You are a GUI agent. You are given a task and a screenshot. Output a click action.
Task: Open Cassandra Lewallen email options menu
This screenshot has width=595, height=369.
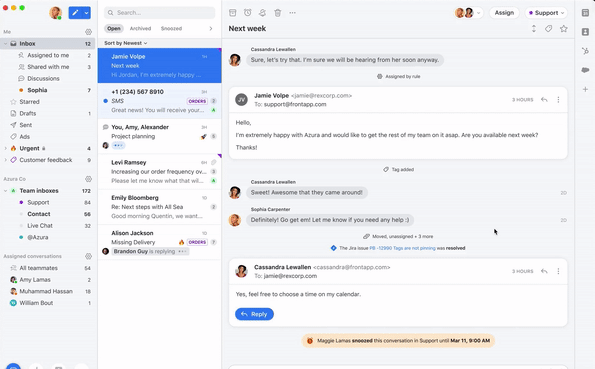coord(558,271)
